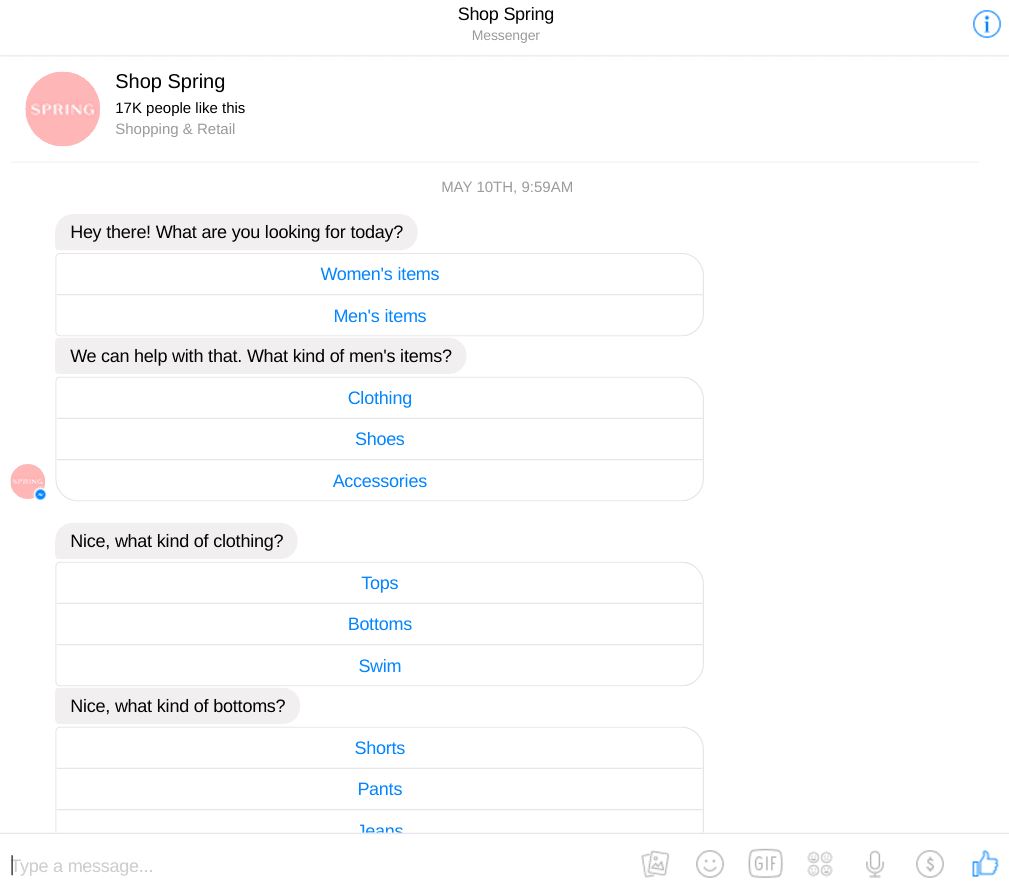
Task: Choose the Men's items option
Action: pos(380,315)
